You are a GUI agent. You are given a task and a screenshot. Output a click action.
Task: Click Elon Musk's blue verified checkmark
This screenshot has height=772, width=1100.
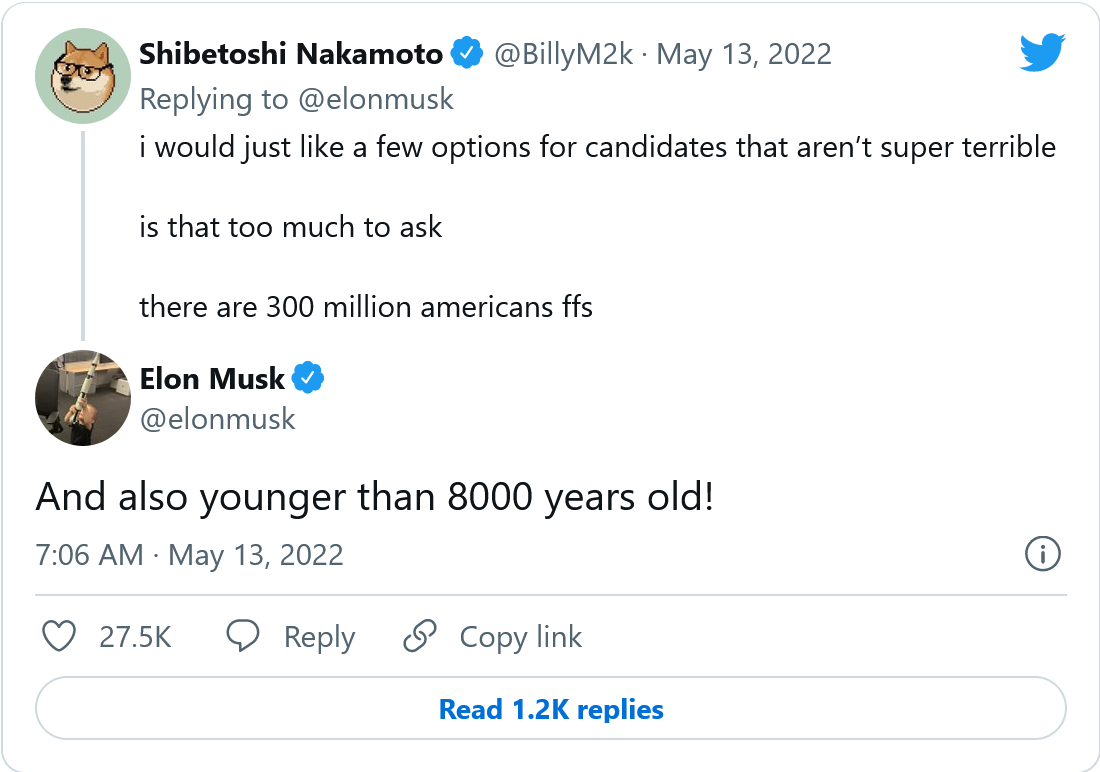pos(309,379)
